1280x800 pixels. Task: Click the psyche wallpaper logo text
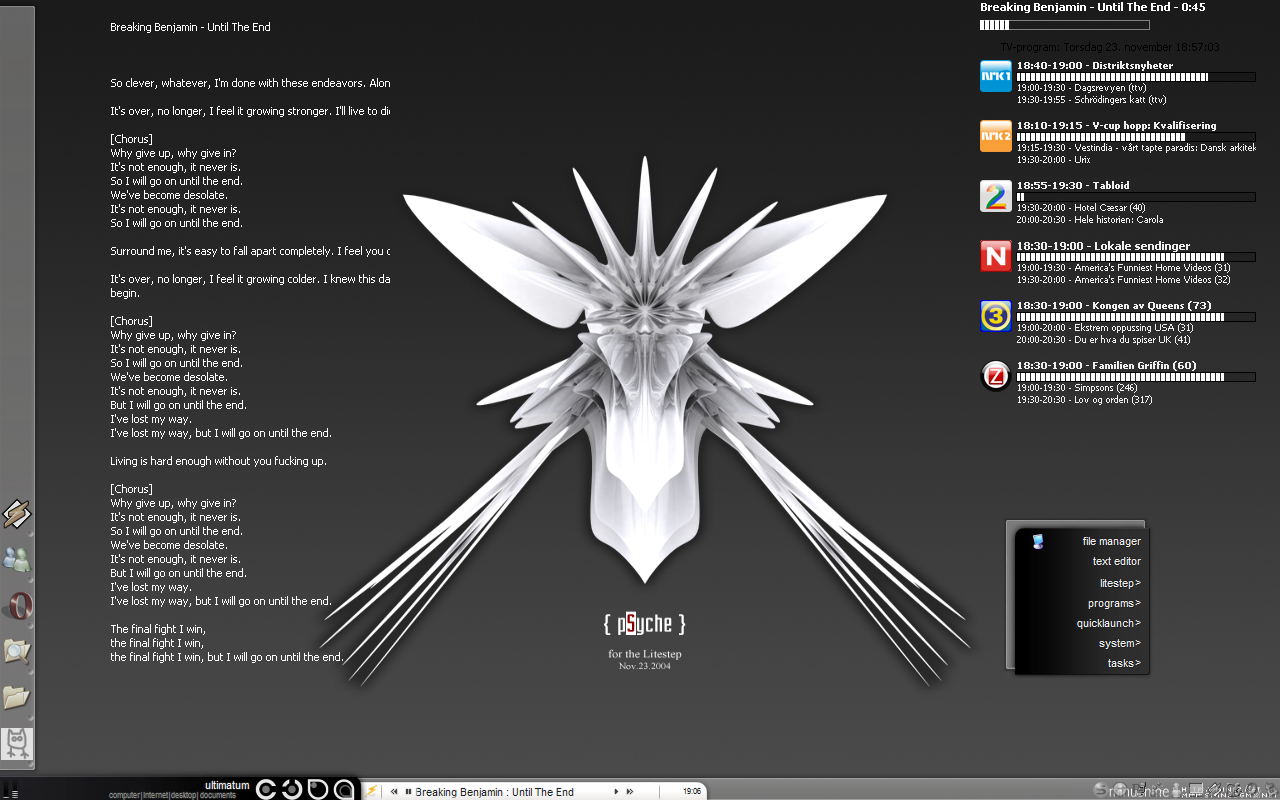point(645,624)
